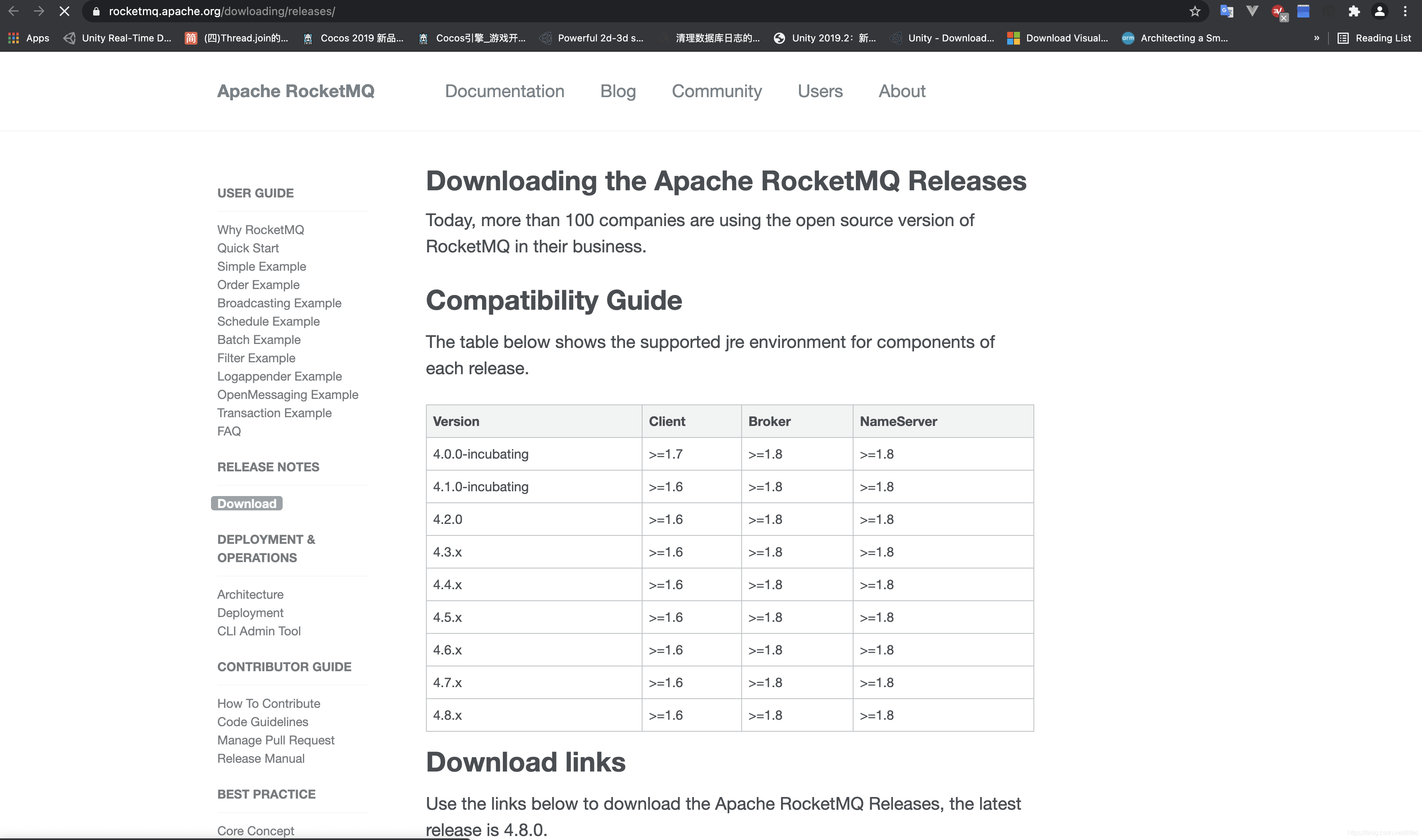Open CLI Admin Tool sidebar link
1422x840 pixels.
(x=259, y=631)
